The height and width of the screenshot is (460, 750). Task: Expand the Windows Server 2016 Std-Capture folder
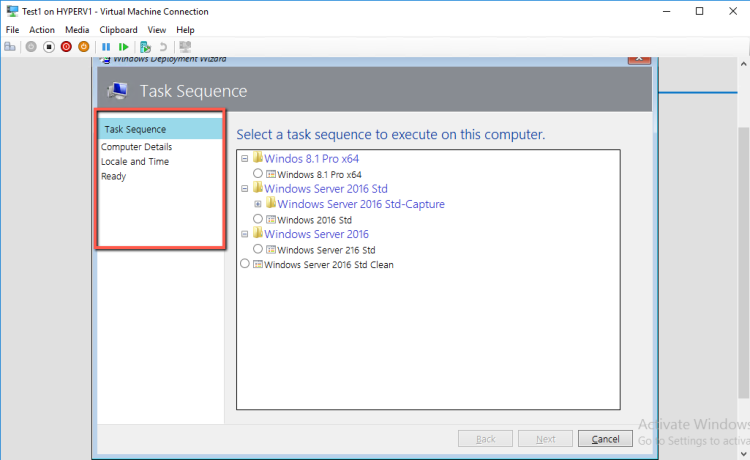coord(258,204)
